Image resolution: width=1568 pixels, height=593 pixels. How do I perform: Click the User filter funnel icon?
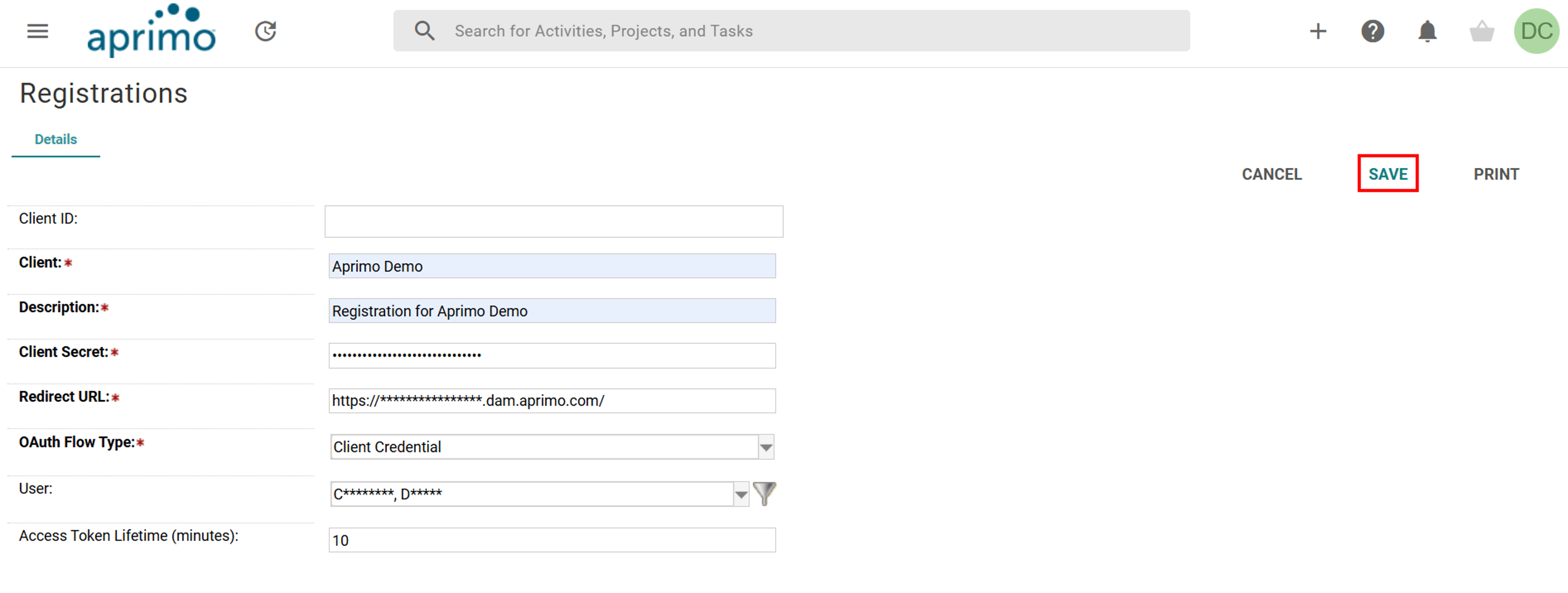pyautogui.click(x=764, y=494)
